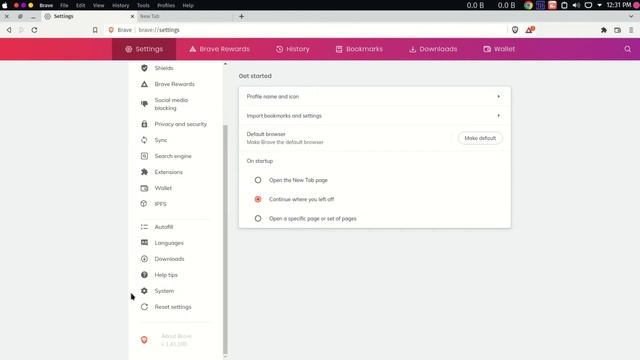The height and width of the screenshot is (360, 640).
Task: Search settings with the magnifier icon
Action: pos(628,49)
